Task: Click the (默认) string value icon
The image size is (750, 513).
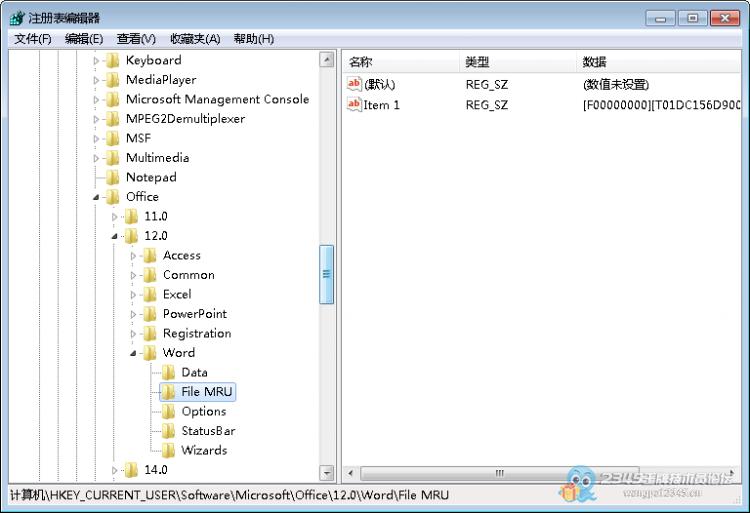Action: 354,84
